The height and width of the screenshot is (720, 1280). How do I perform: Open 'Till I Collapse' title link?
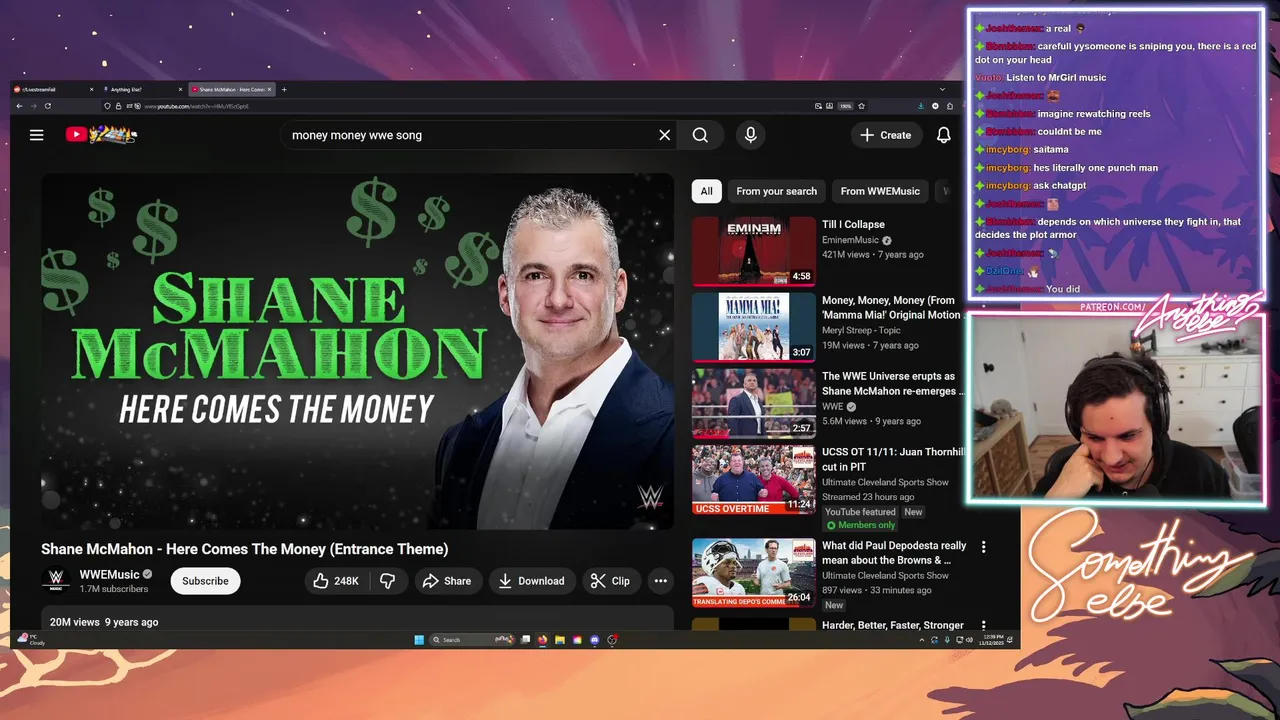coord(853,225)
